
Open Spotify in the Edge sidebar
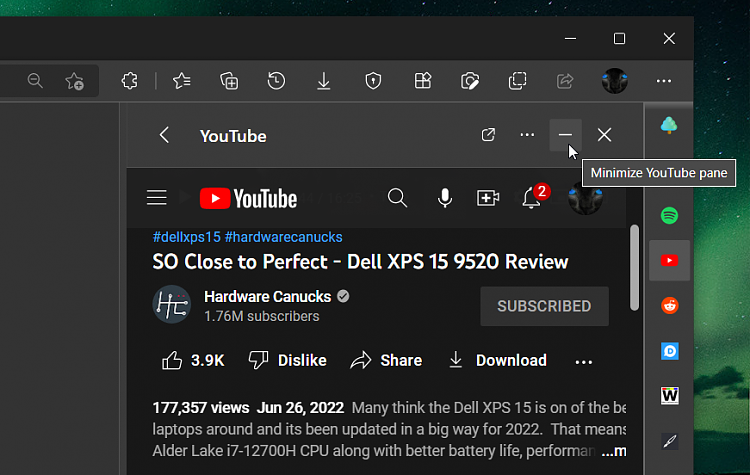click(x=669, y=216)
